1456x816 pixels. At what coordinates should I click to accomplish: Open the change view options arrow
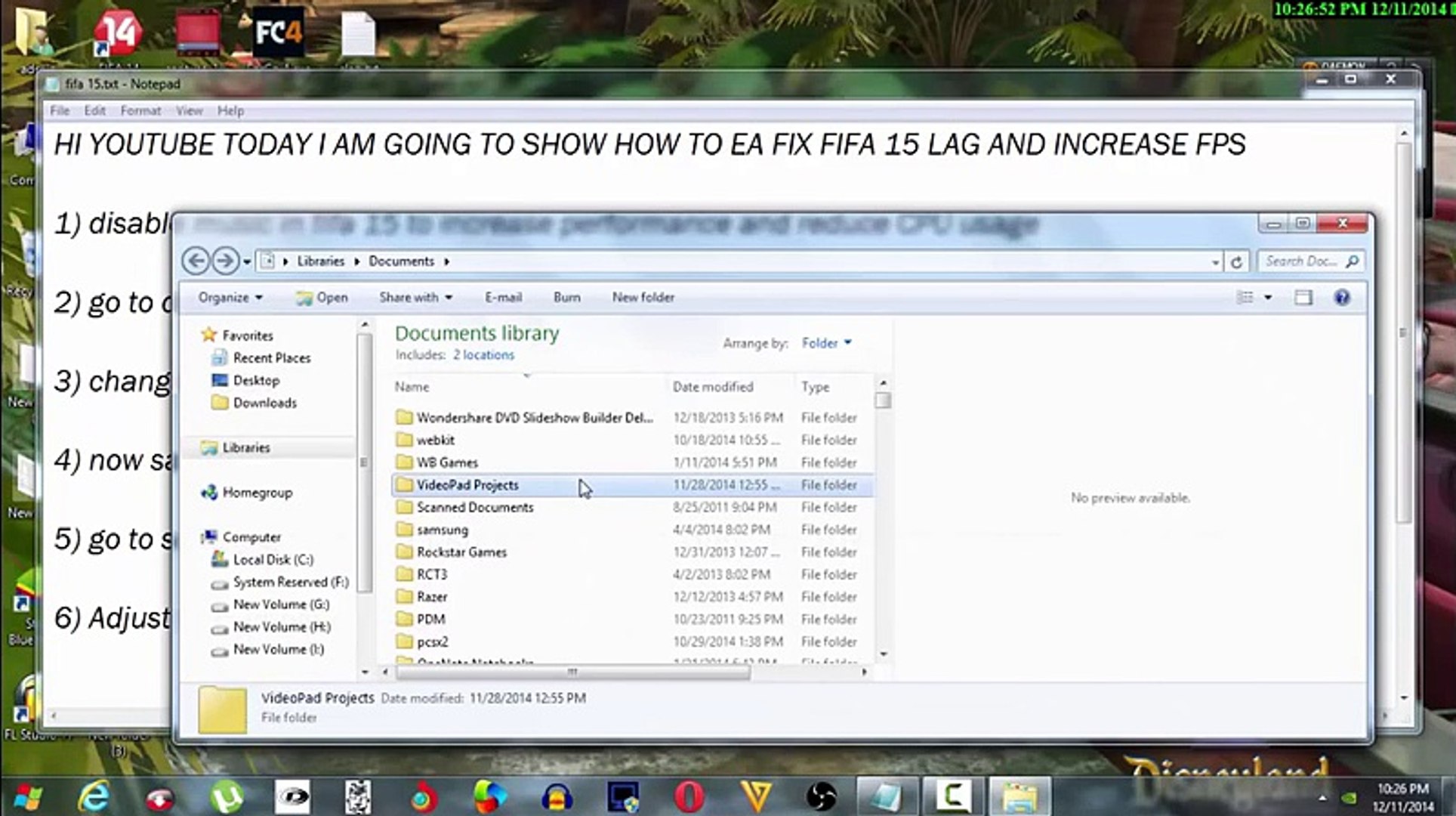[1269, 298]
